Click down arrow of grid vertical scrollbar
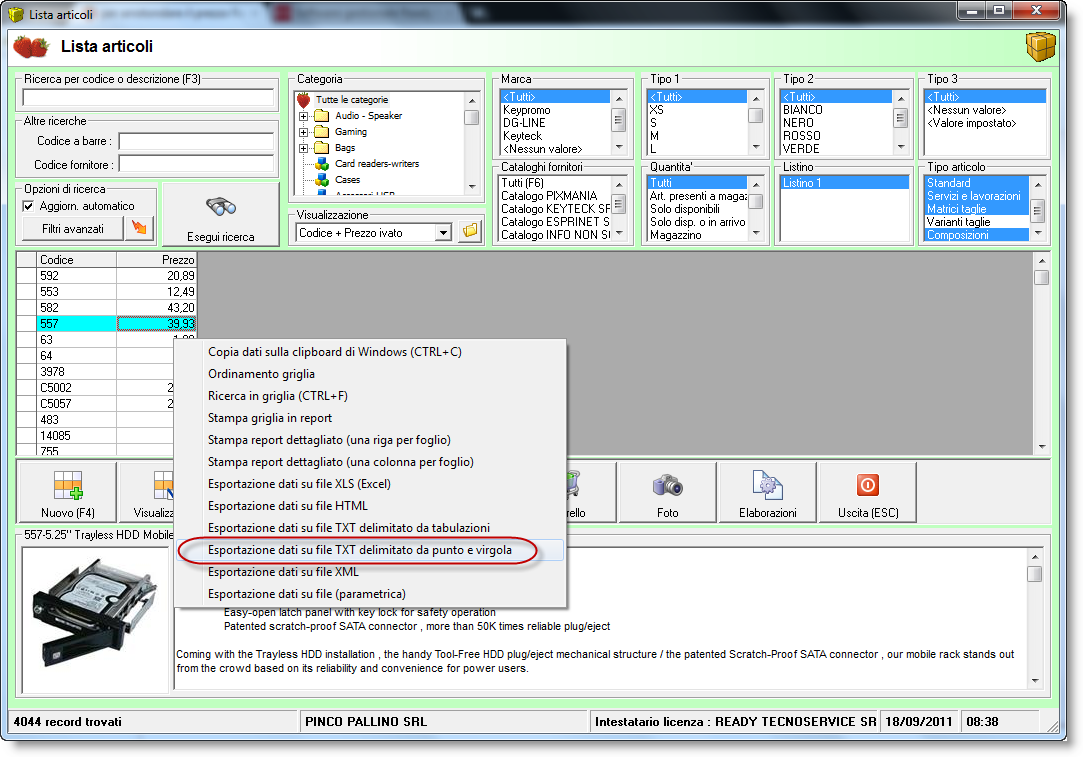The width and height of the screenshot is (1083, 757). [x=1042, y=447]
